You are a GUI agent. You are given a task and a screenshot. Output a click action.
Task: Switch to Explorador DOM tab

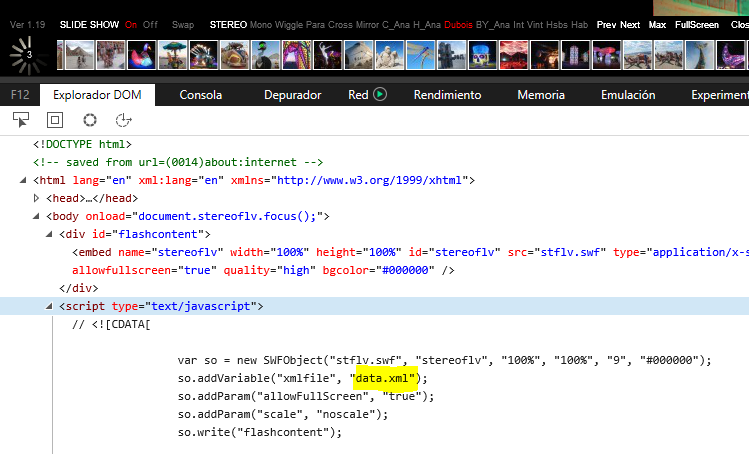pos(97,95)
